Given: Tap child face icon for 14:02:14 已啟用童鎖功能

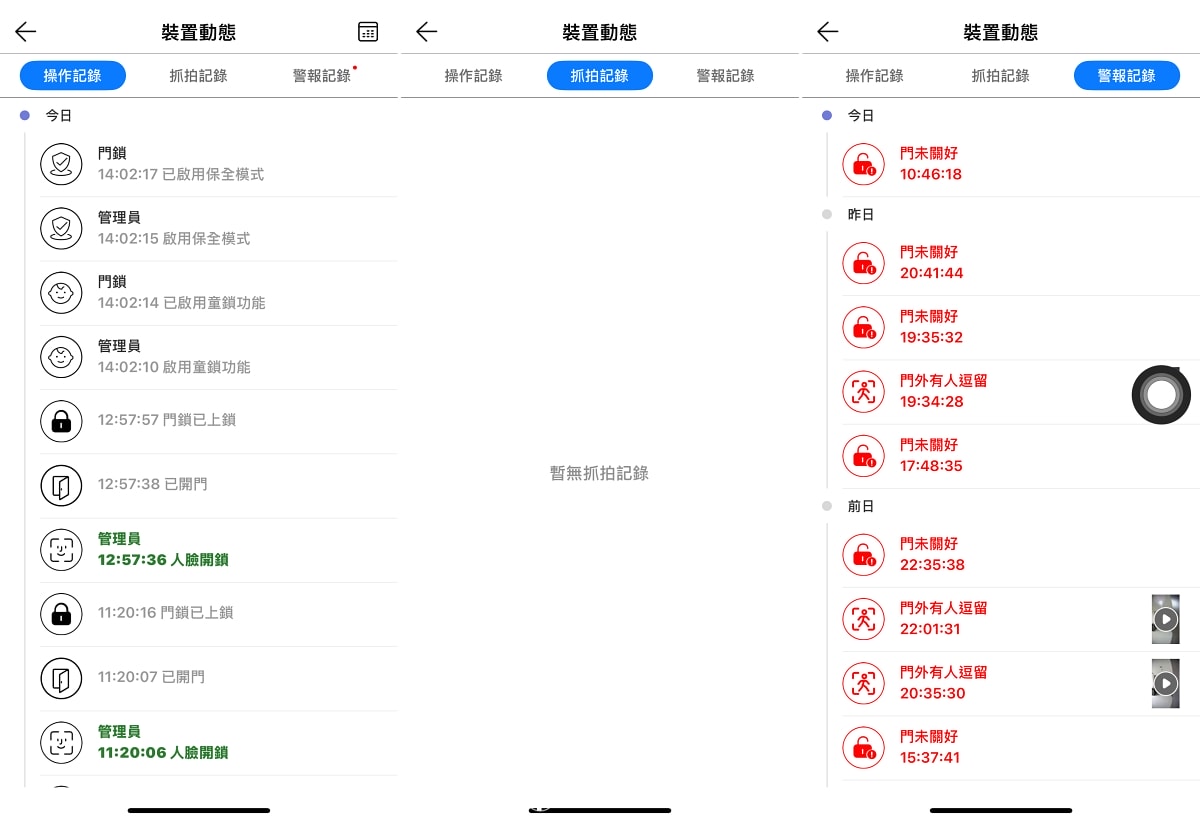Looking at the screenshot, I should (61, 292).
